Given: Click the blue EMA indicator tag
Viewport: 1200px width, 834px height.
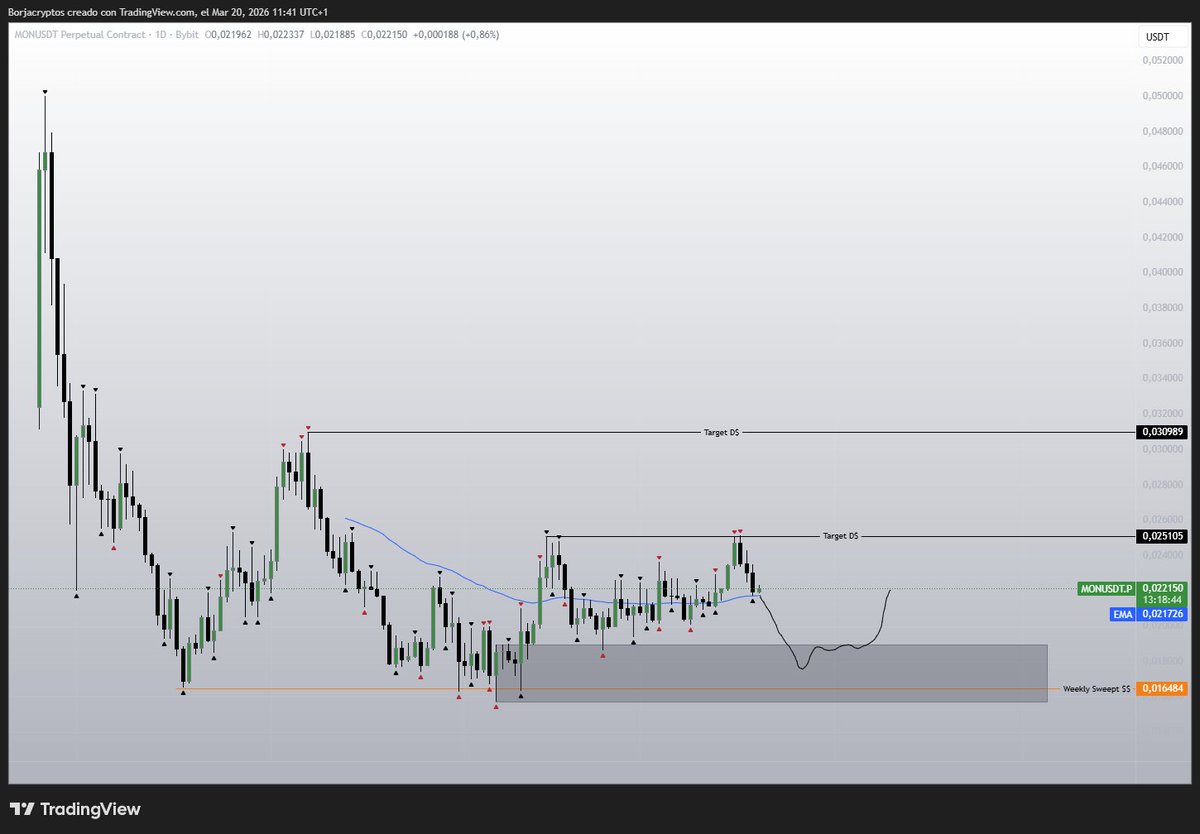Looking at the screenshot, I should pyautogui.click(x=1123, y=614).
